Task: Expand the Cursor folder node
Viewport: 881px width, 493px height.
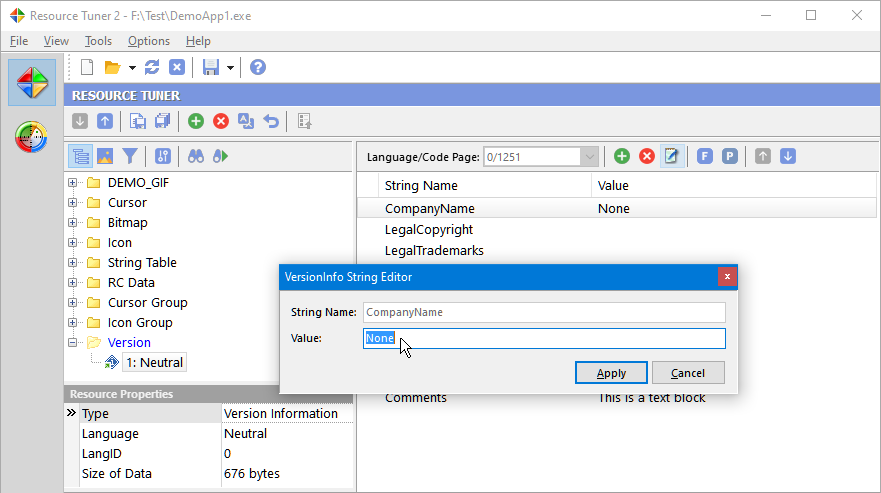Action: pos(72,202)
